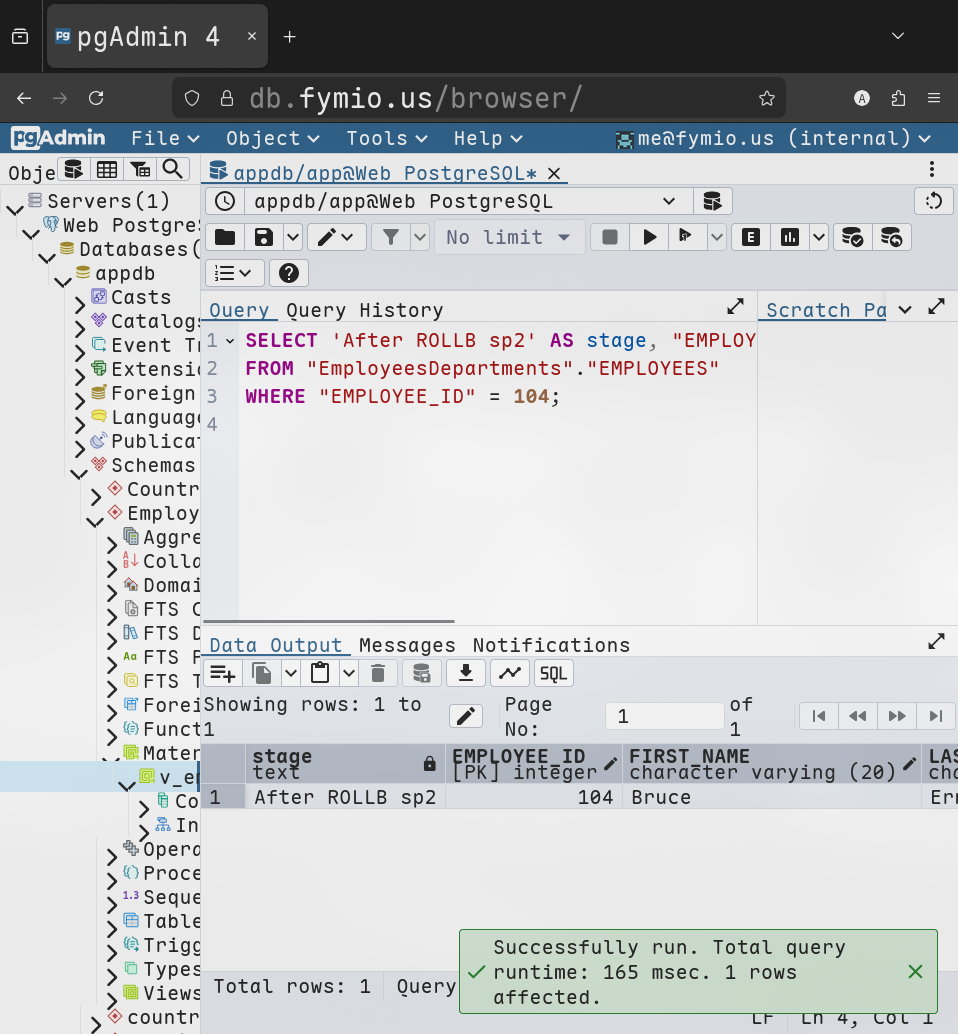Click the Save File disk icon
Screen dimensions: 958x1034
tap(264, 237)
